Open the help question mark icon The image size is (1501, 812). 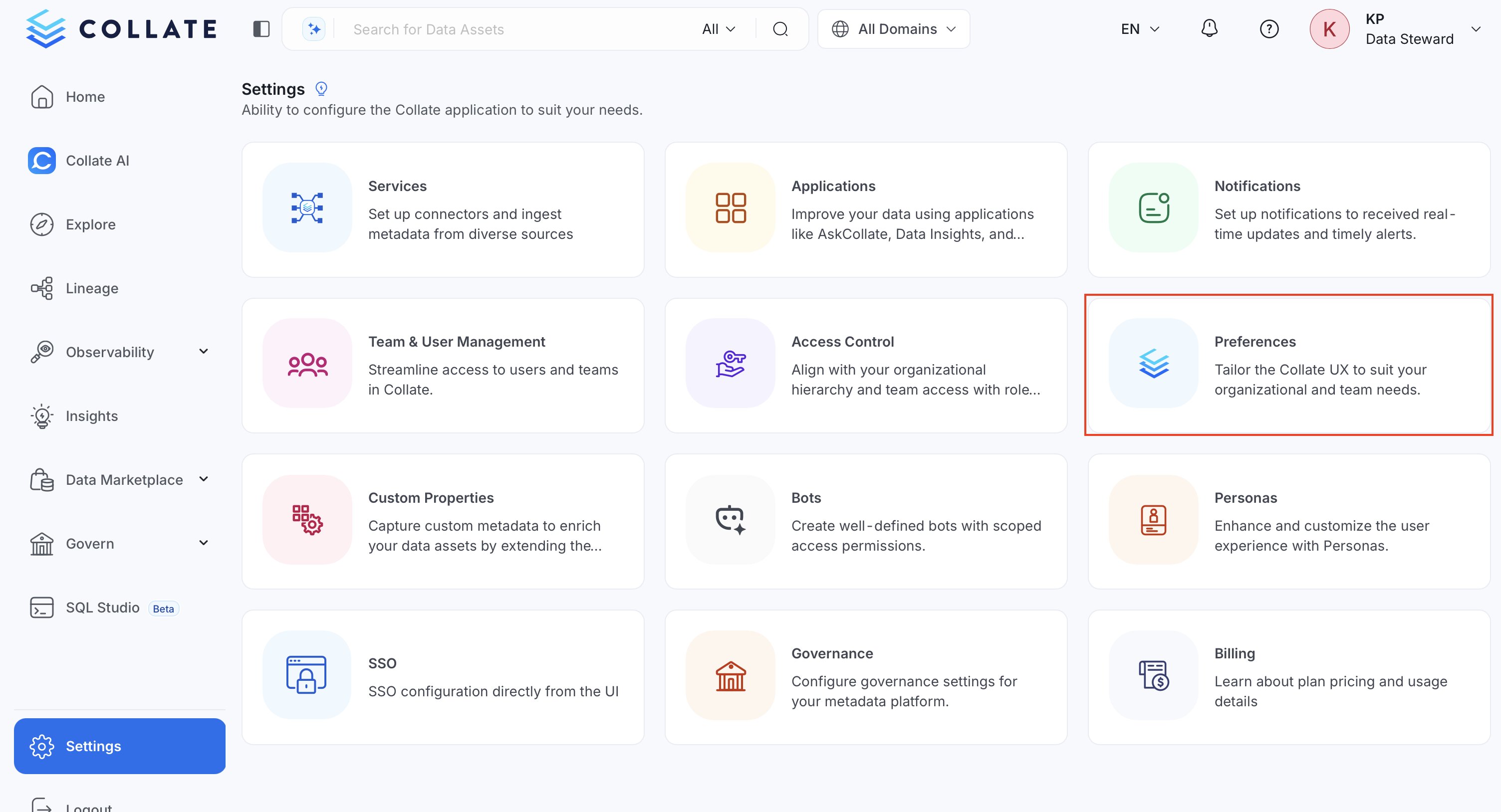pyautogui.click(x=1269, y=29)
